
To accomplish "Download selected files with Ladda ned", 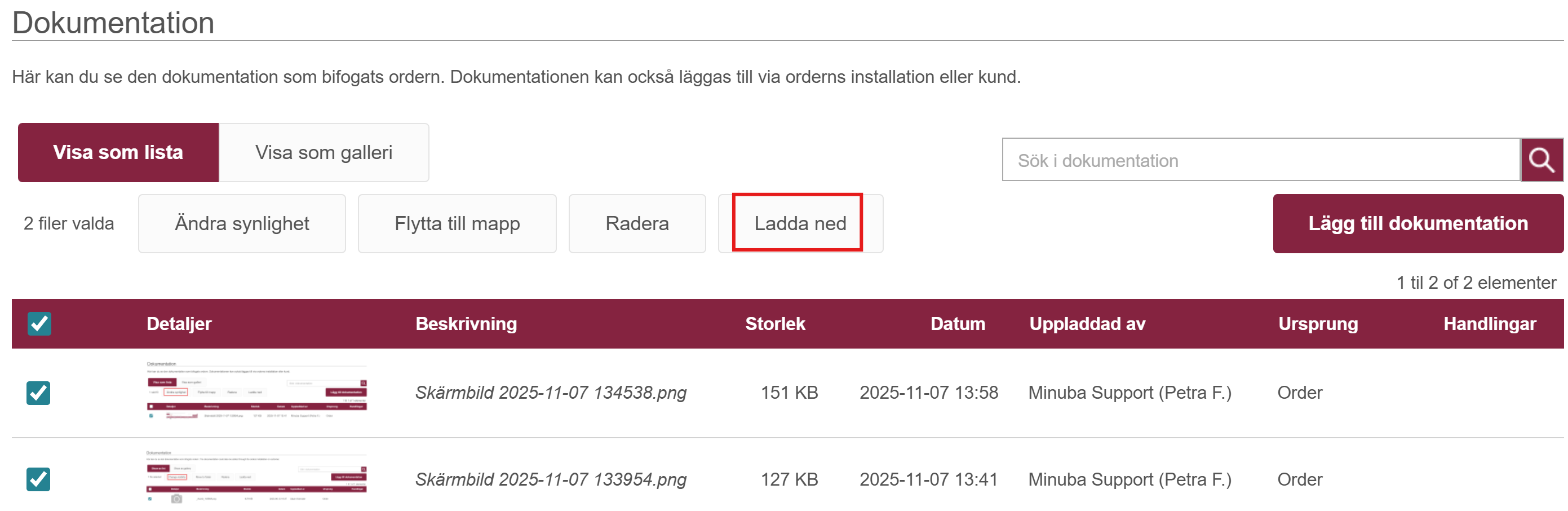I will click(x=800, y=223).
